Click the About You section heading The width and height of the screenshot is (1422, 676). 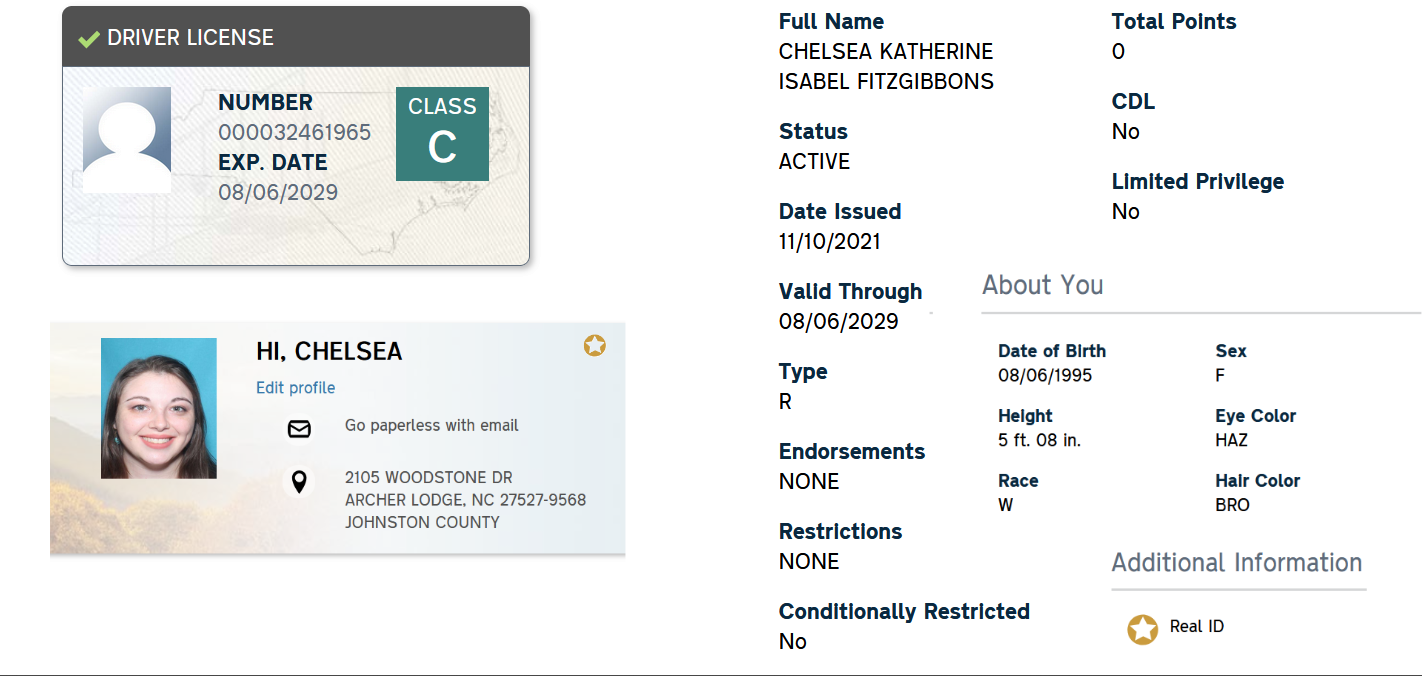coord(1043,285)
